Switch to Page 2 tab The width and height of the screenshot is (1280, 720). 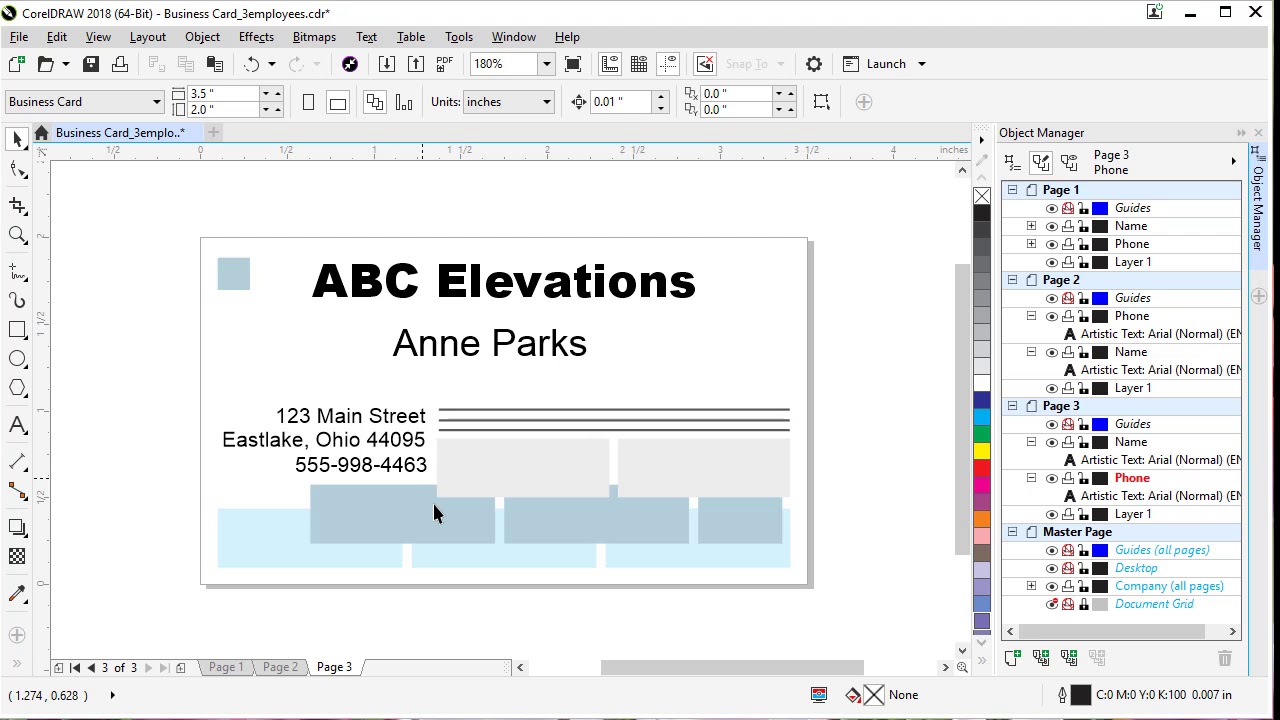[x=280, y=667]
